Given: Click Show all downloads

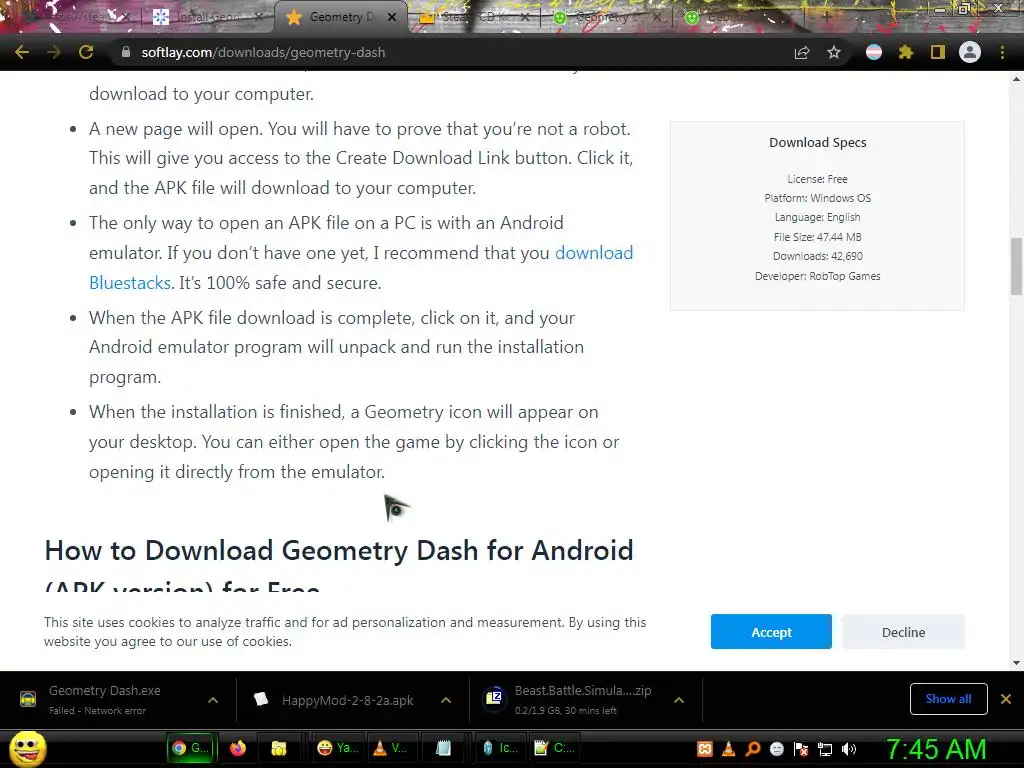Looking at the screenshot, I should 948,699.
